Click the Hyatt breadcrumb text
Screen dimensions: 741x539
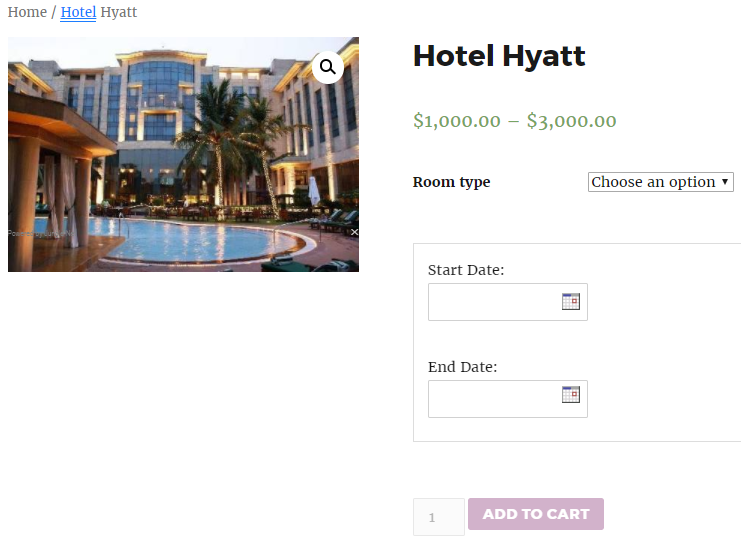119,12
